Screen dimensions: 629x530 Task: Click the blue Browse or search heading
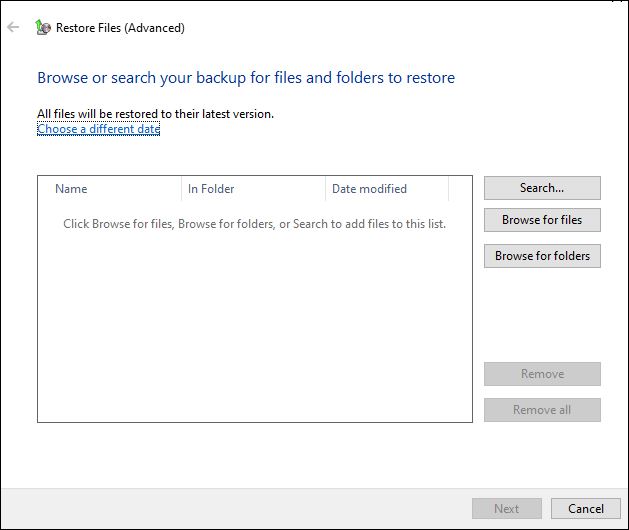click(x=246, y=78)
